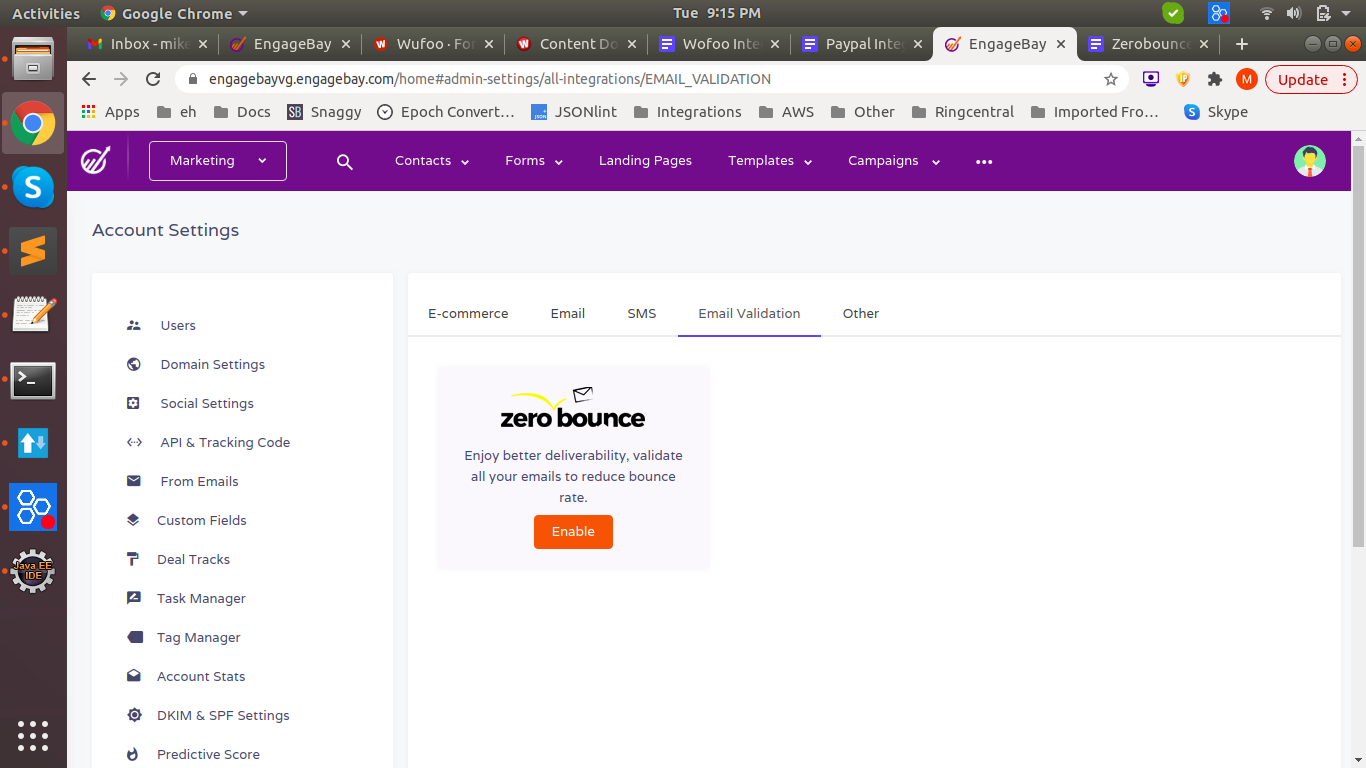This screenshot has height=768, width=1366.
Task: Switch to the E-commerce integrations tab
Action: (468, 314)
